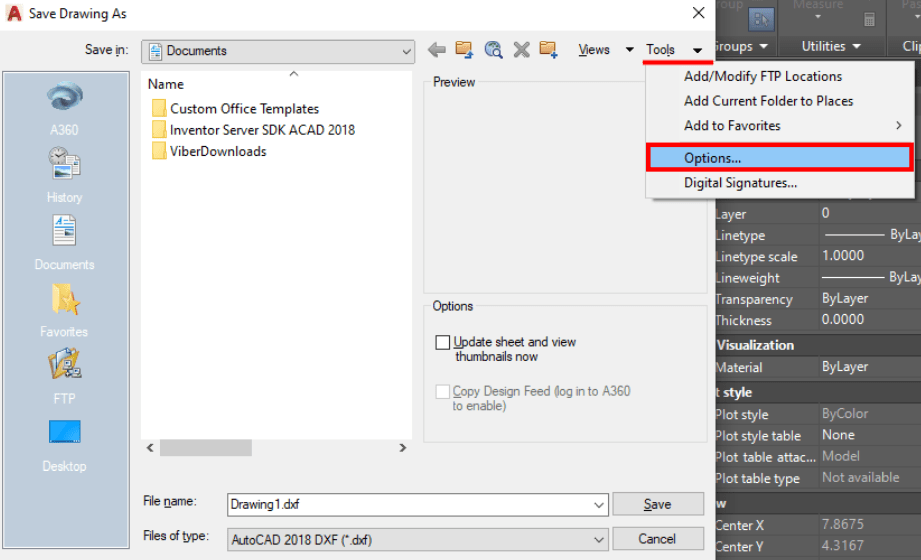Click the horizontal scrollbar thumb in file list
Viewport: 921px width, 560px height.
[x=206, y=448]
